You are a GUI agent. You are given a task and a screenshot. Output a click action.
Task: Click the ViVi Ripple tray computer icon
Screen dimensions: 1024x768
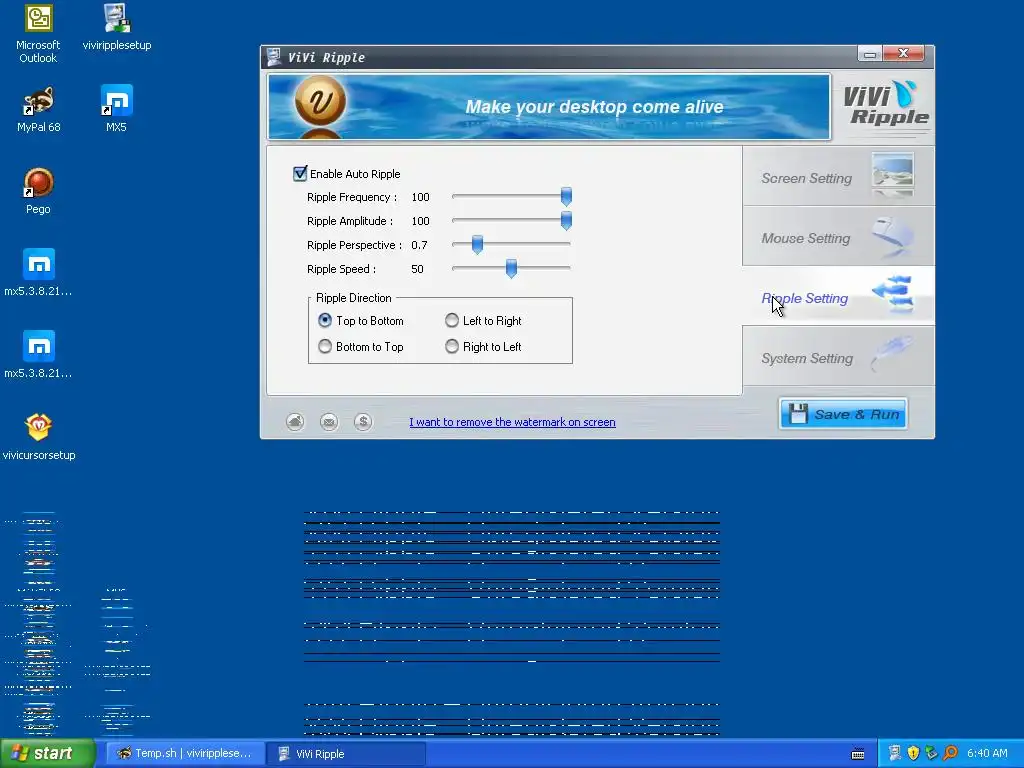(x=895, y=753)
